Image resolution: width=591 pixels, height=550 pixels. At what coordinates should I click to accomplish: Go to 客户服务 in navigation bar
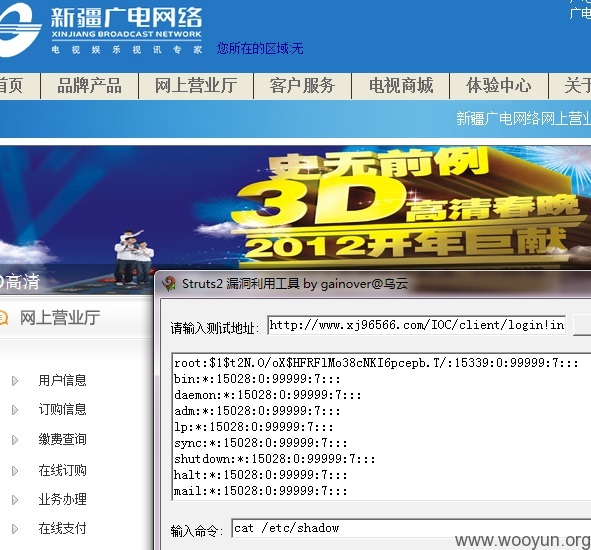302,86
